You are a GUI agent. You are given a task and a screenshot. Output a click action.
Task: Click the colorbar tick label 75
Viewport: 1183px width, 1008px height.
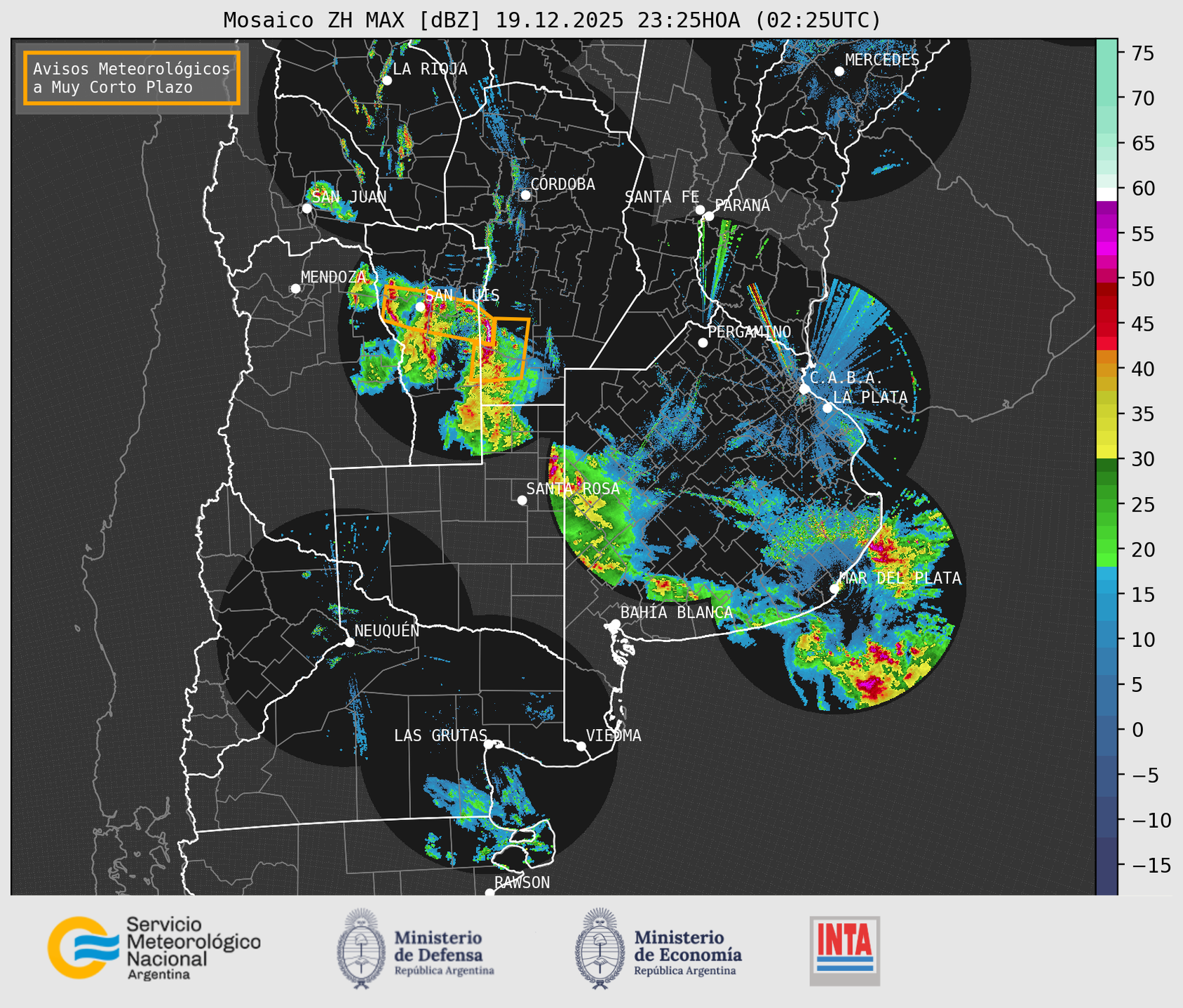pos(1142,53)
